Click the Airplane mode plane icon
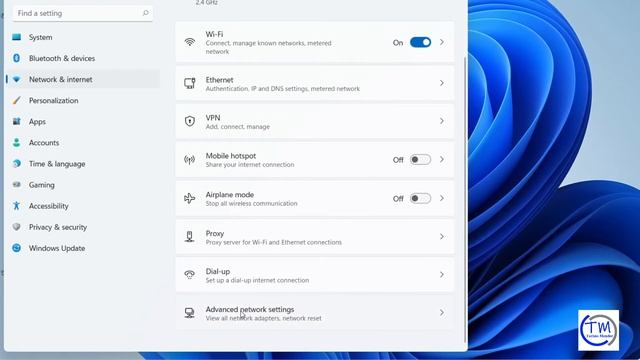The image size is (640, 360). 189,198
